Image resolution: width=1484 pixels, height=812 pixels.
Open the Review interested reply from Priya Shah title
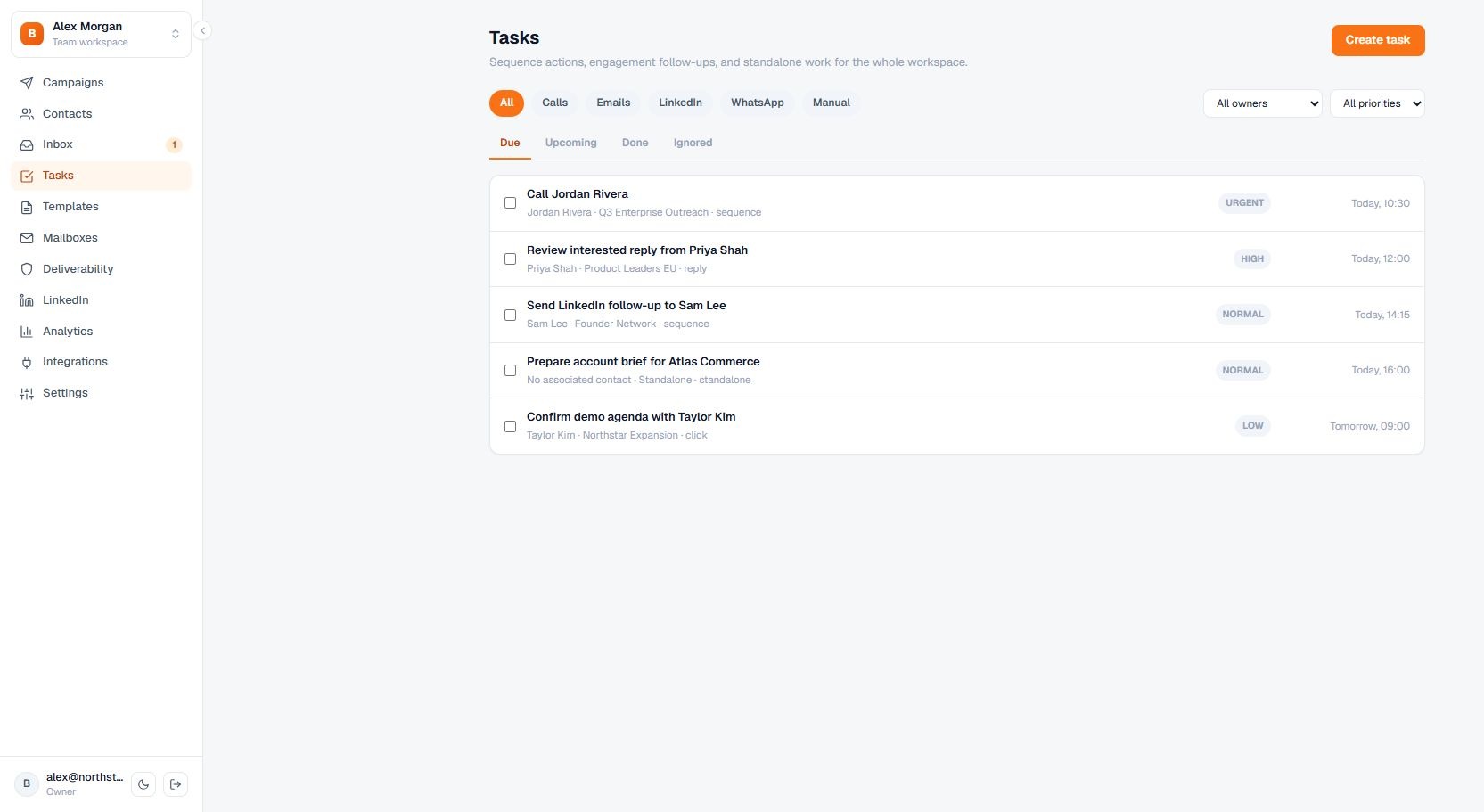[x=637, y=250]
